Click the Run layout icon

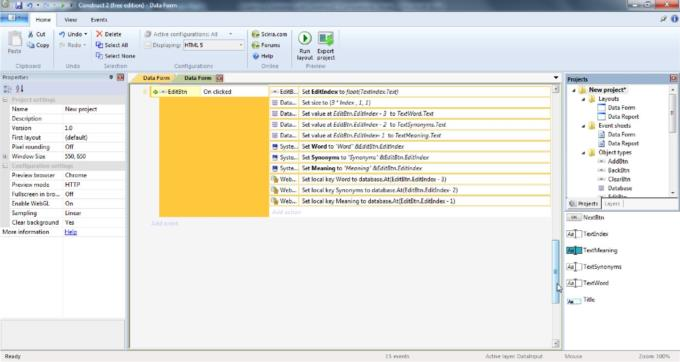pos(304,38)
